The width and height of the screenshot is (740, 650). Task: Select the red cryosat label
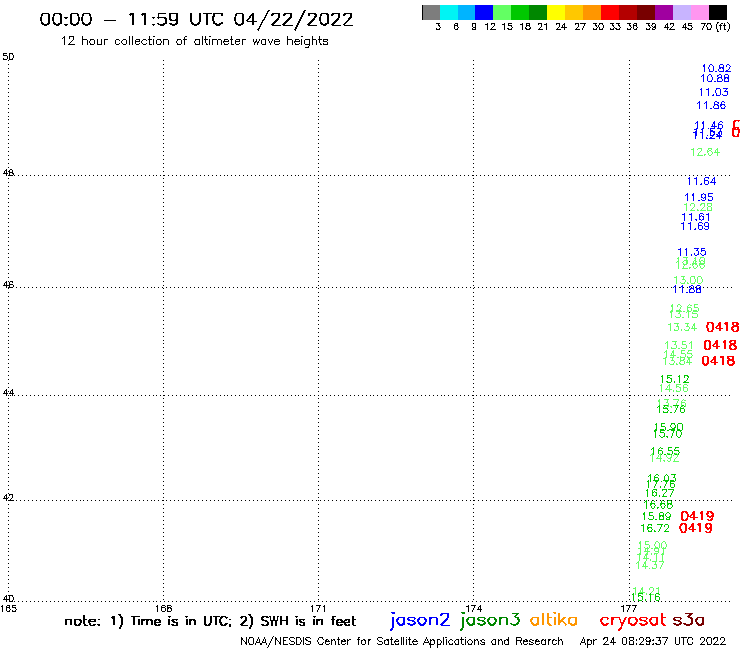pyautogui.click(x=633, y=620)
